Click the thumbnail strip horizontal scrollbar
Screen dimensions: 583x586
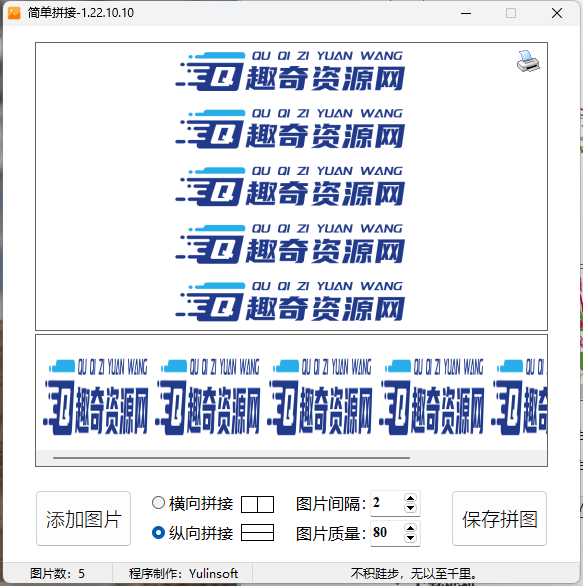pyautogui.click(x=231, y=457)
